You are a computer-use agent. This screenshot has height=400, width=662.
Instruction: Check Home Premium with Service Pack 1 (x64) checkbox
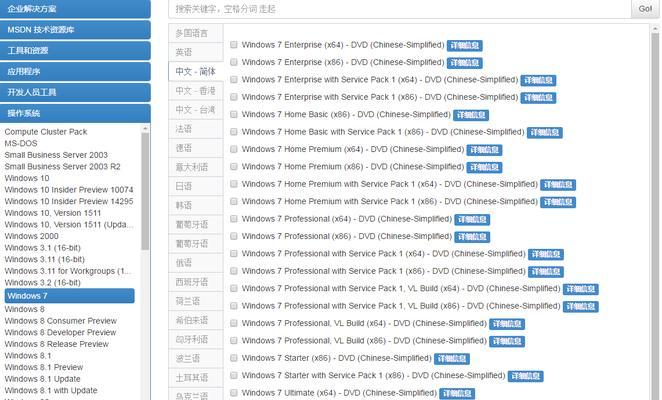(x=233, y=184)
